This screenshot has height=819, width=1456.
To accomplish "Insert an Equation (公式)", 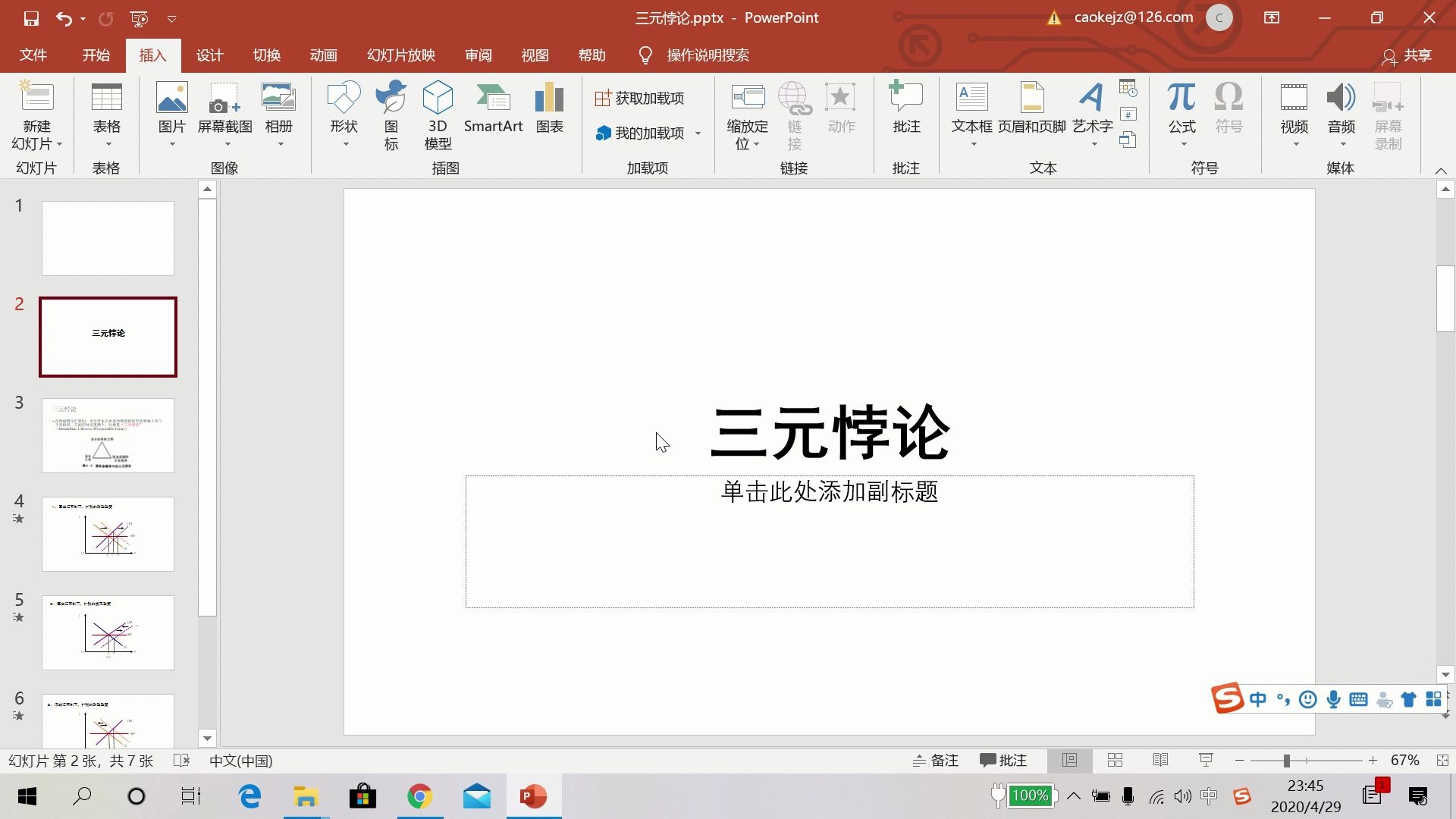I will (1181, 97).
